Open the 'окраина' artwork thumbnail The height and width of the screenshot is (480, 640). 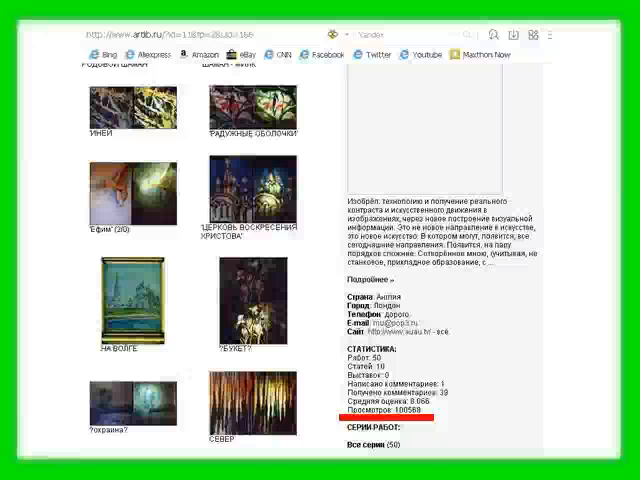point(133,403)
